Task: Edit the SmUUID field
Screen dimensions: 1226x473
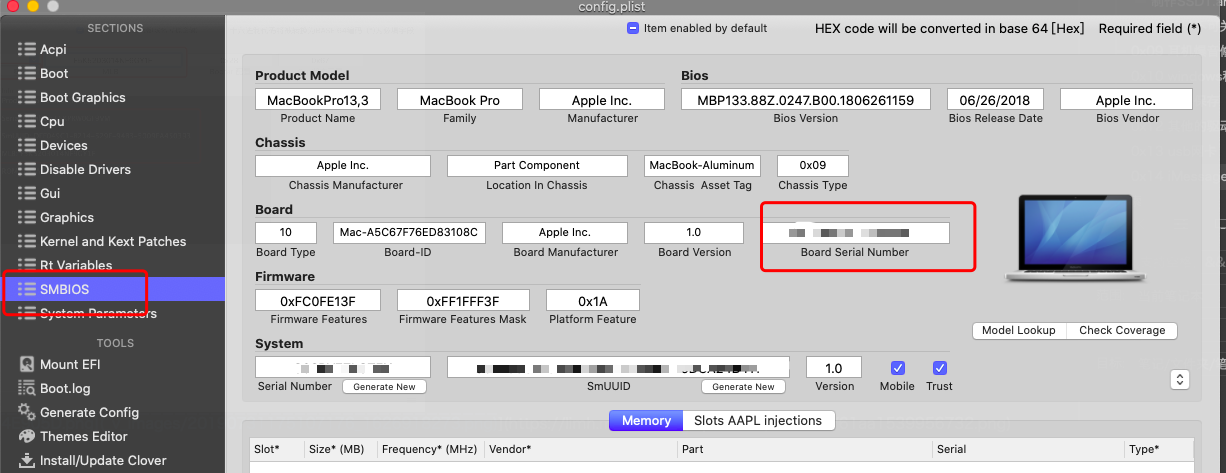Action: tap(618, 367)
